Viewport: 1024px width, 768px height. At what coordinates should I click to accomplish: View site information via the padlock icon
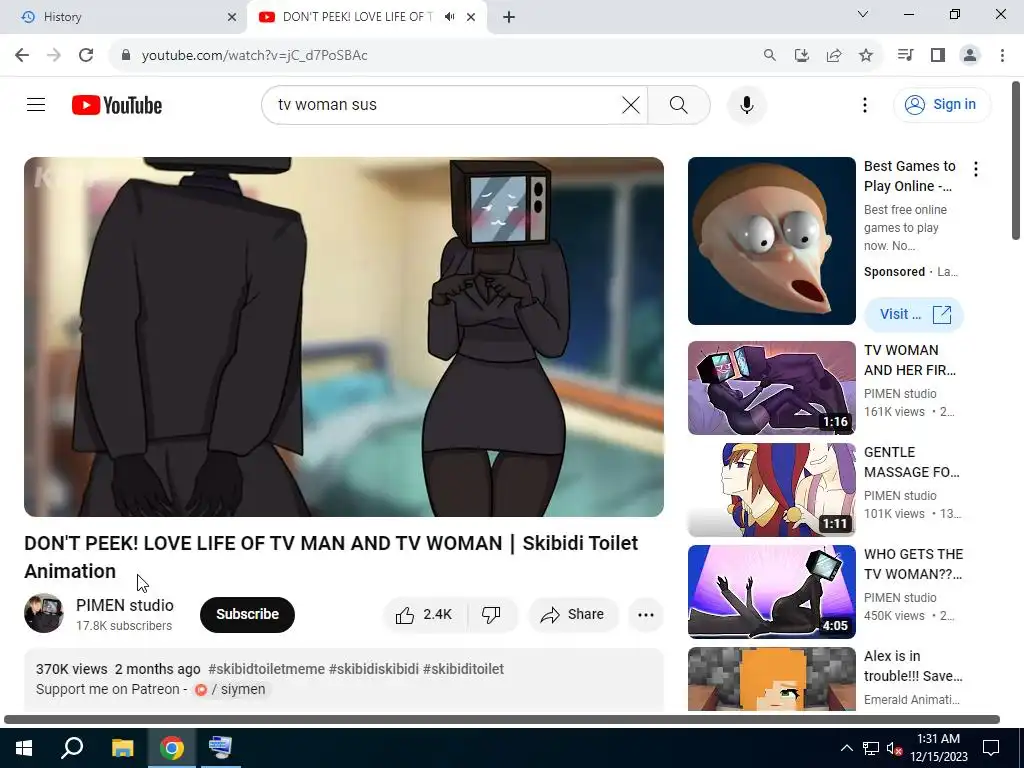tap(126, 55)
